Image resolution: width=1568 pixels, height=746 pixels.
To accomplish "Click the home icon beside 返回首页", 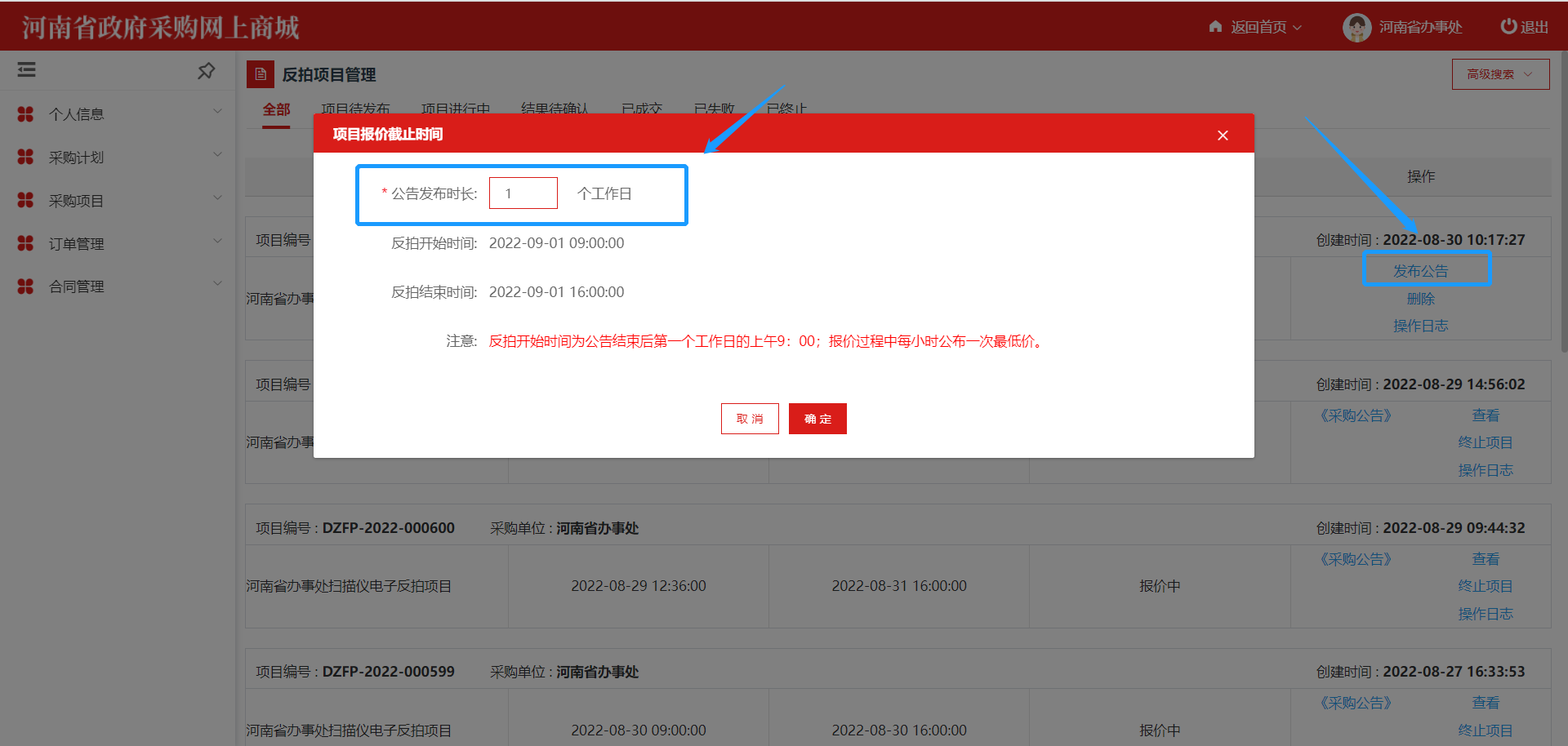I will pos(1215,26).
